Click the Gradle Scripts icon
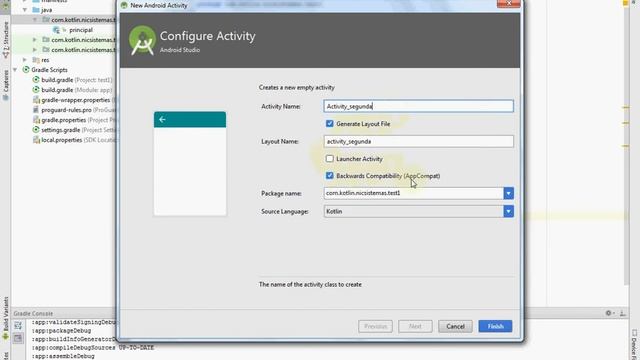This screenshot has width=640, height=360. [x=26, y=70]
